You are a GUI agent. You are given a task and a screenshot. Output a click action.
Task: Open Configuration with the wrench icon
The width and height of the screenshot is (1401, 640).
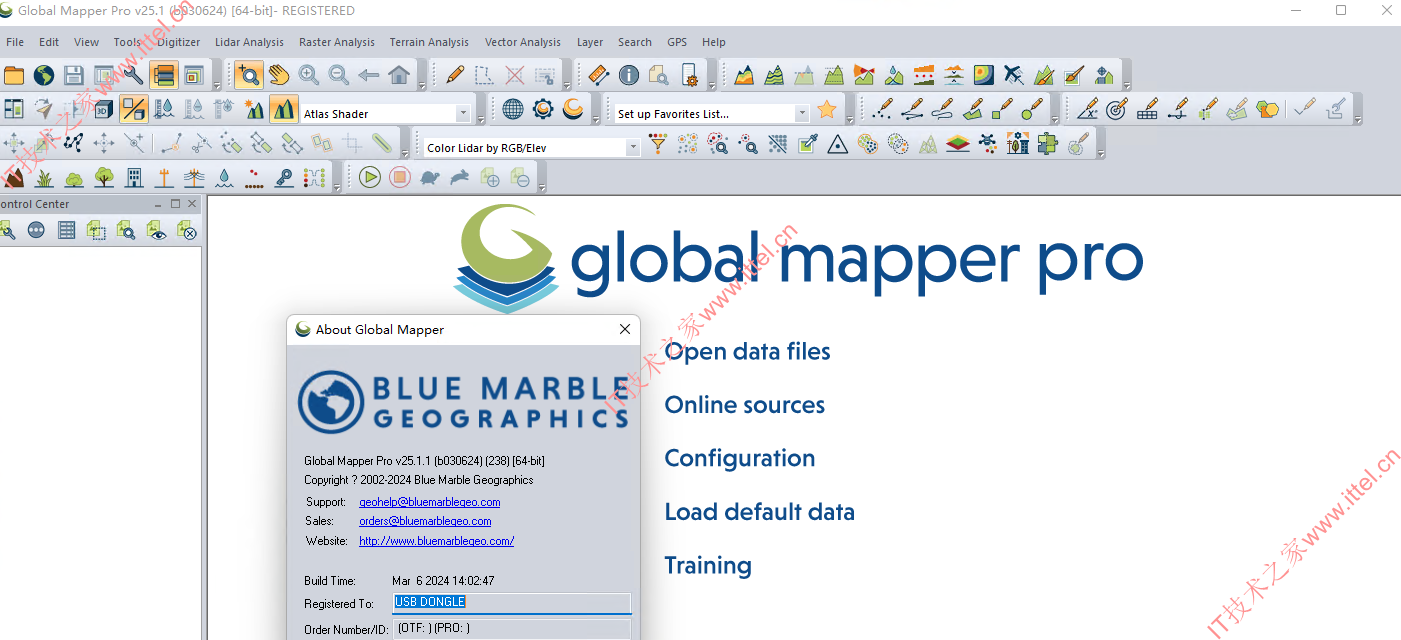click(x=134, y=75)
